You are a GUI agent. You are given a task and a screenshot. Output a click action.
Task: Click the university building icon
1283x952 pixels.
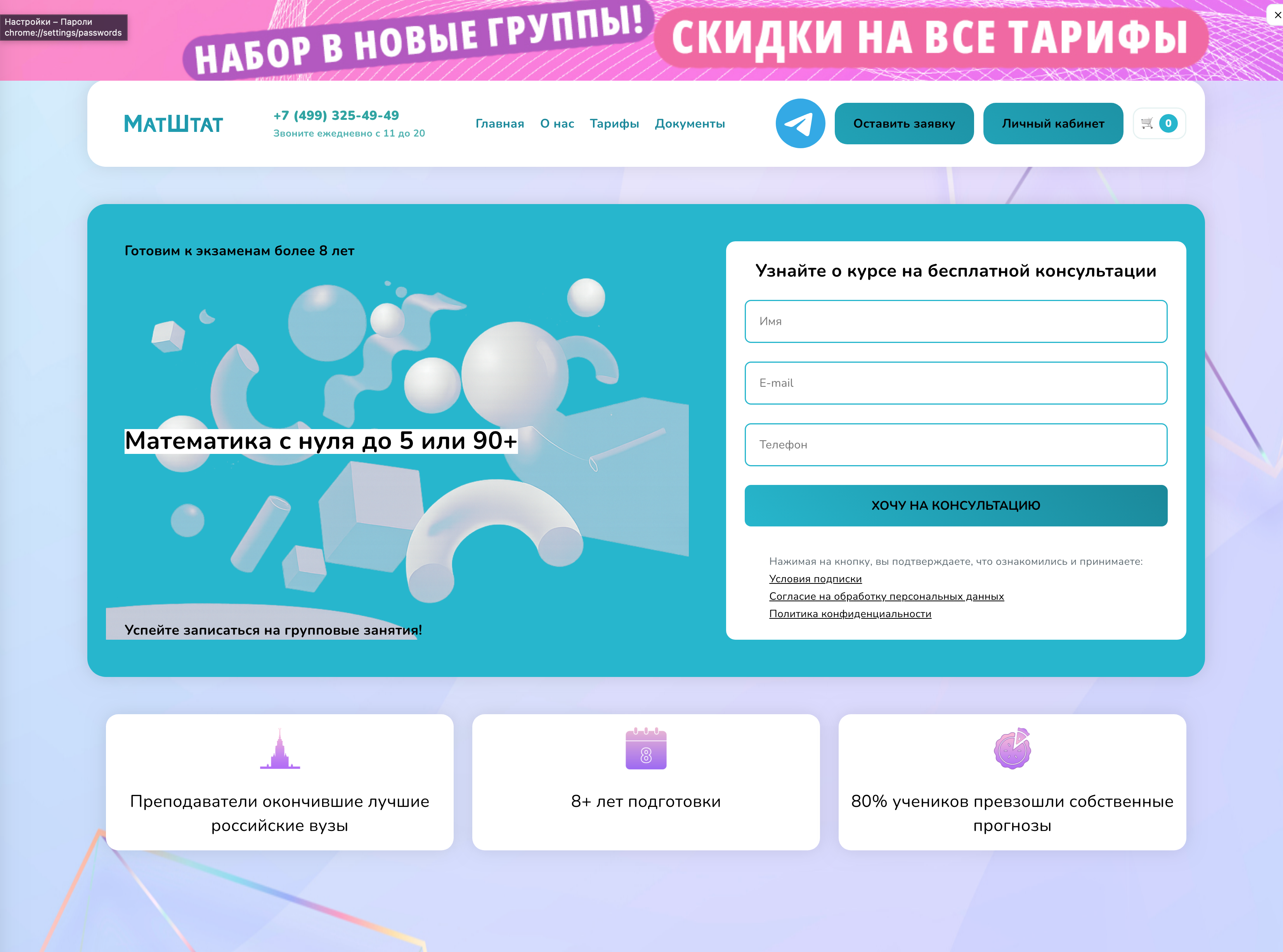(x=280, y=749)
